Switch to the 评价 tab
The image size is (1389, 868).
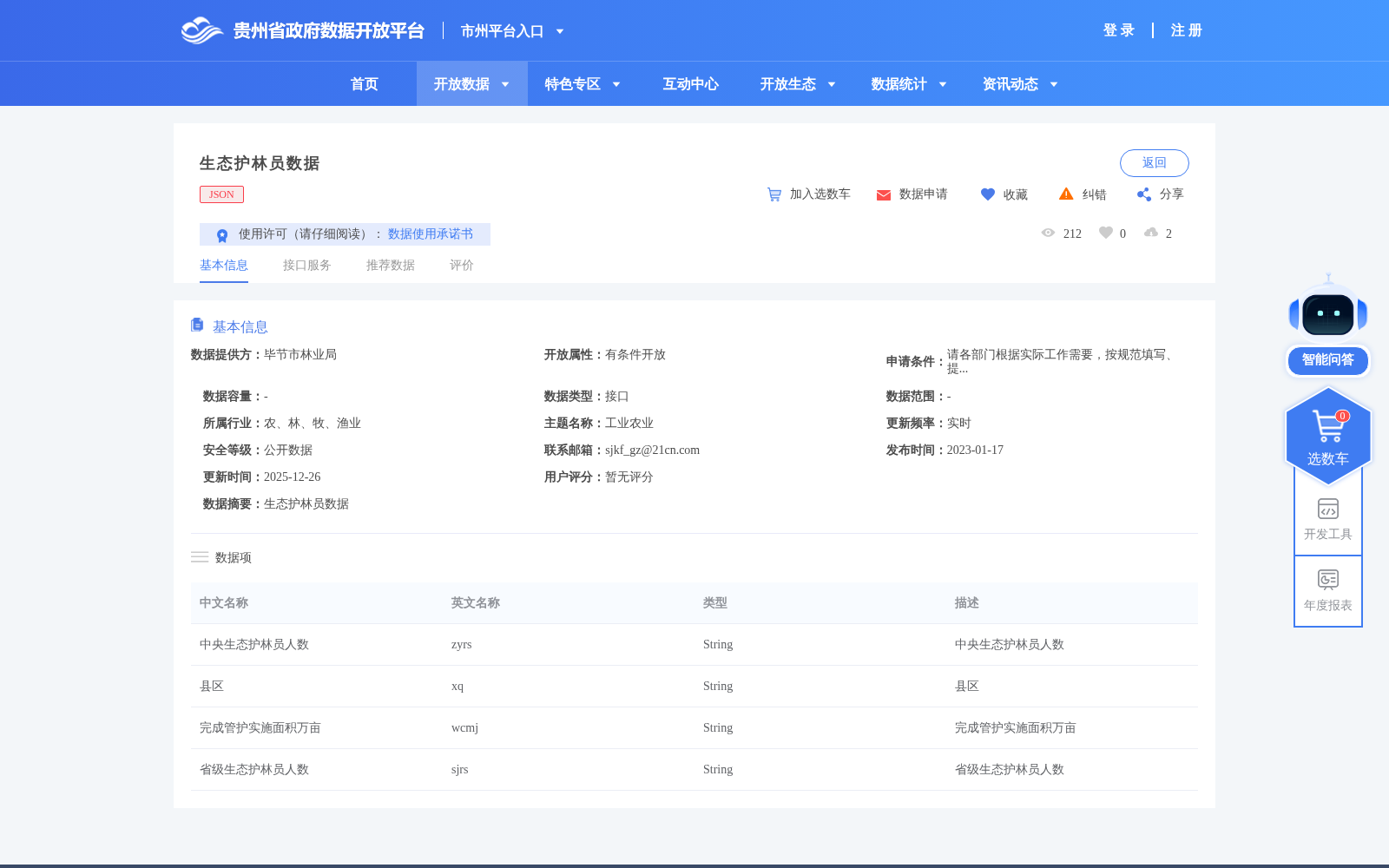point(462,266)
